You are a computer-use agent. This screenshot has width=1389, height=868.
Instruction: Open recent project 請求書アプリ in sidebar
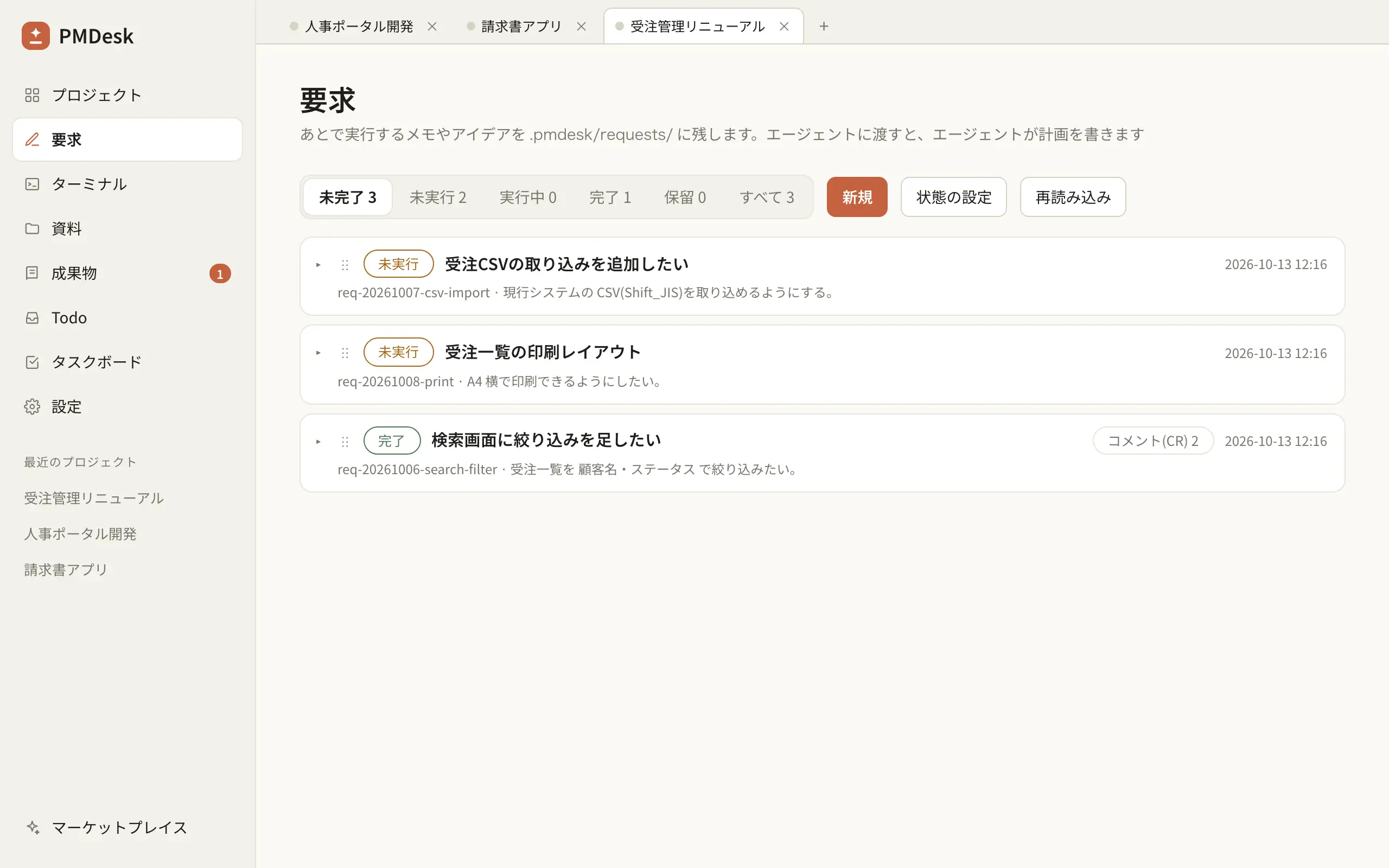click(x=66, y=570)
